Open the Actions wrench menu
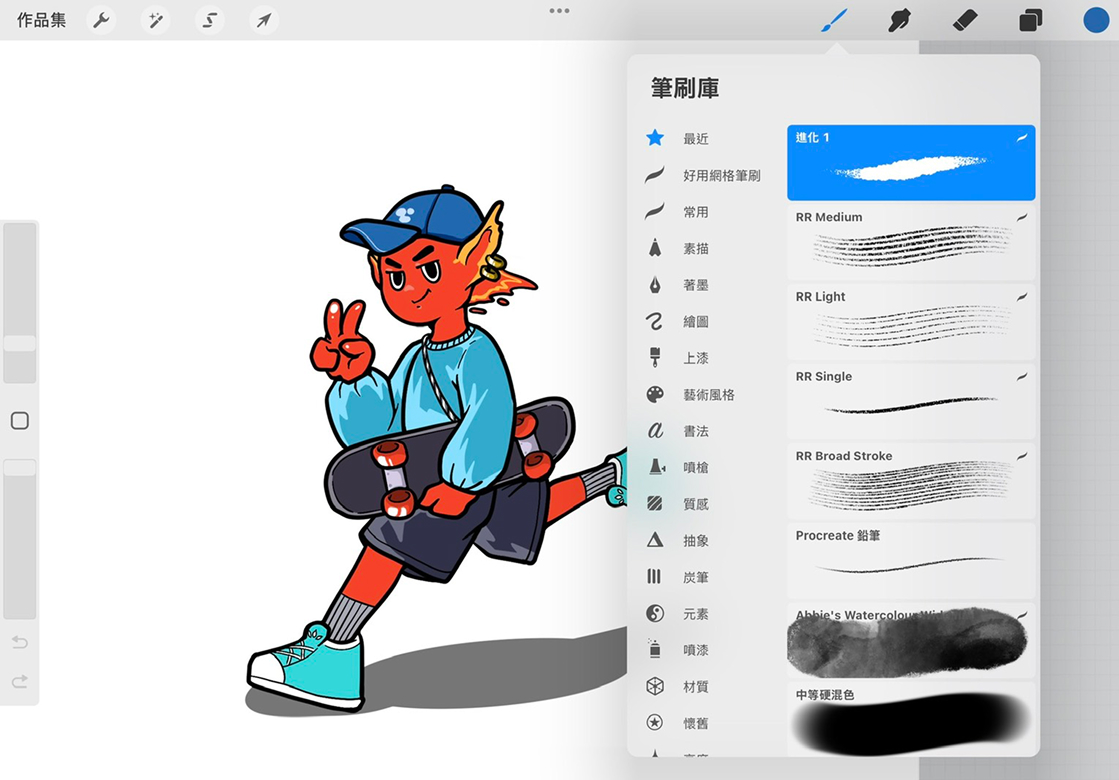Screen dimensions: 1119x780 pyautogui.click(x=101, y=20)
